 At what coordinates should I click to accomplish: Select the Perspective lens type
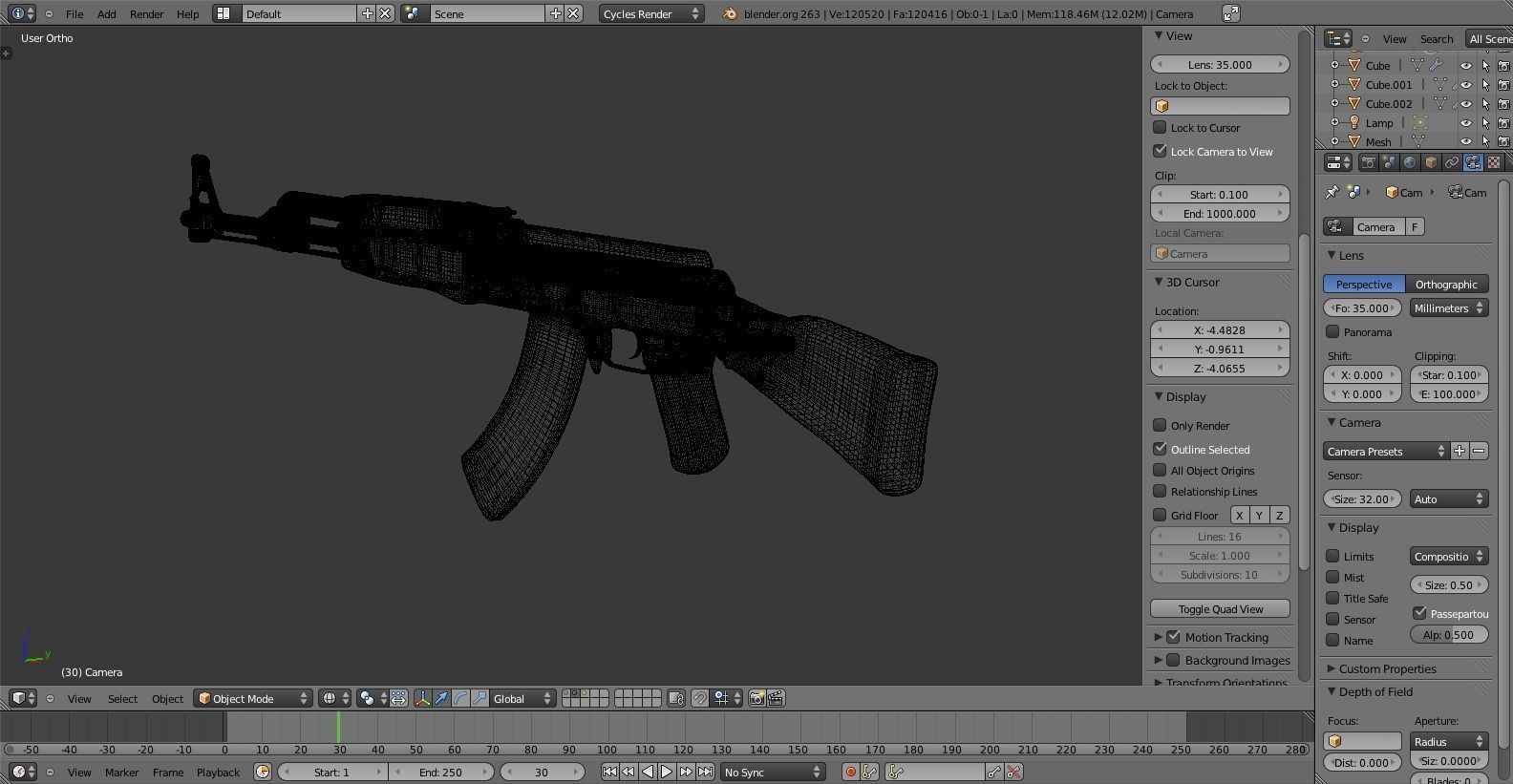(x=1364, y=284)
